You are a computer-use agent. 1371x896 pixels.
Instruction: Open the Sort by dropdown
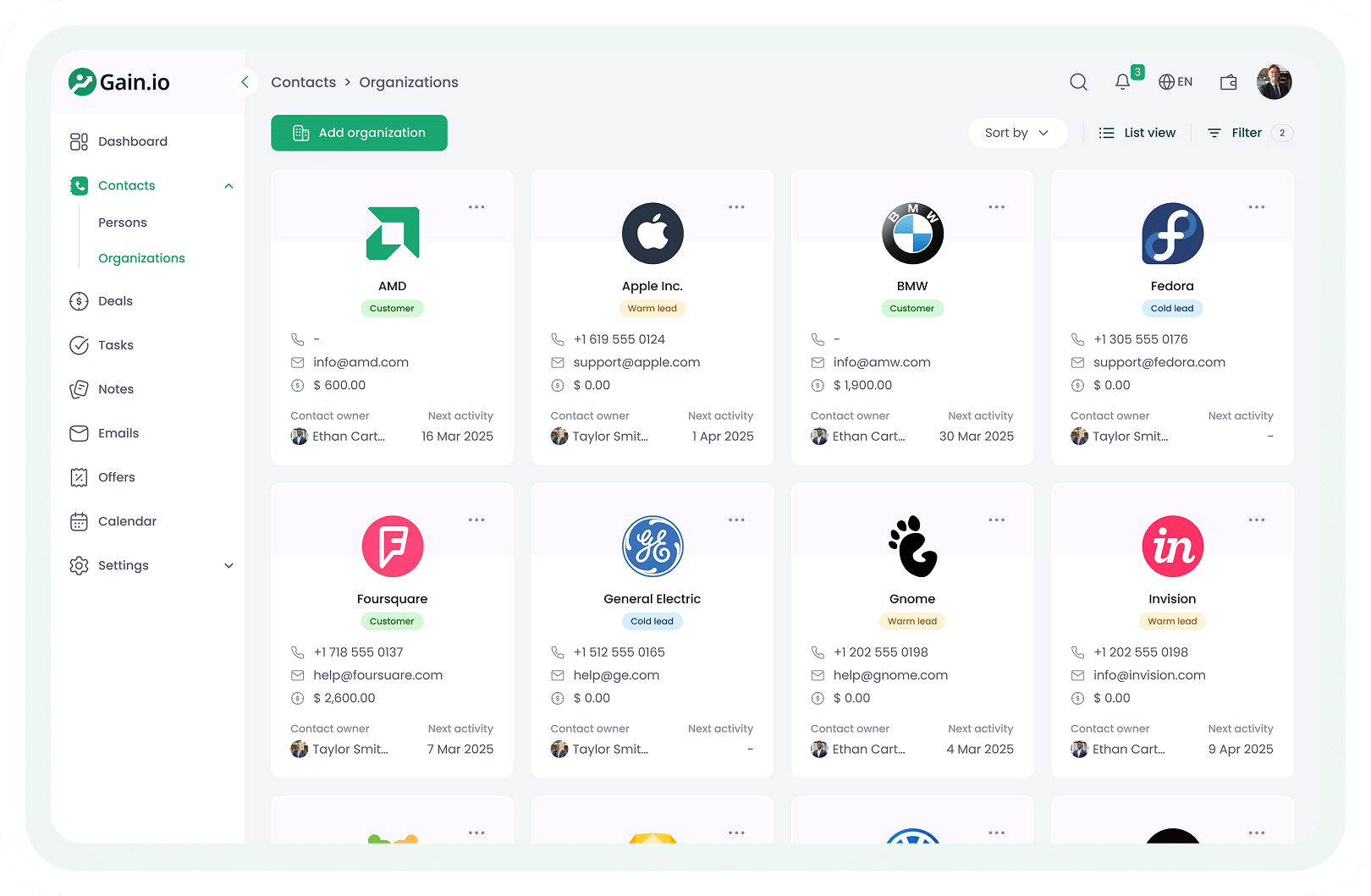click(1016, 133)
